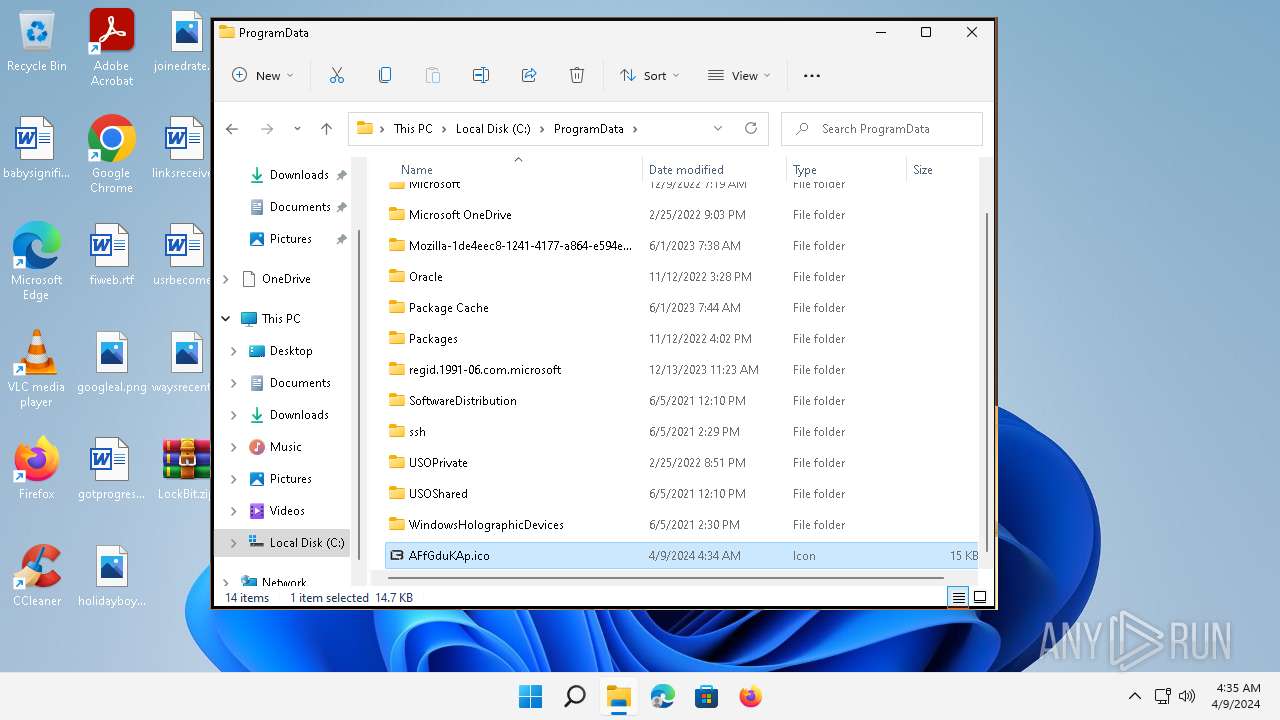This screenshot has height=720, width=1280.
Task: Open CCleaner desktop shortcut
Action: [x=37, y=575]
